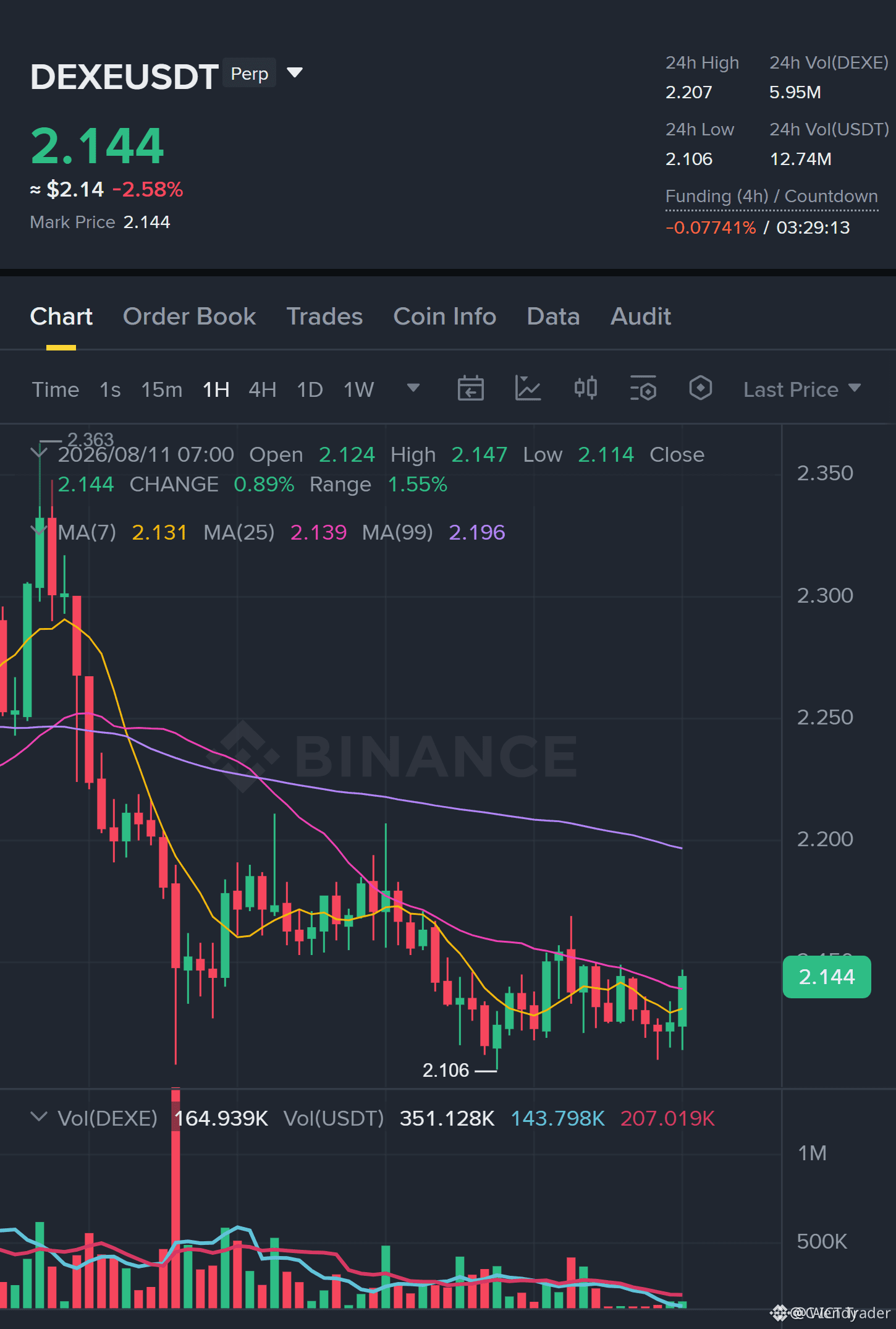Tap the funding rate -0.07741%
This screenshot has height=1329, width=896.
(x=711, y=227)
